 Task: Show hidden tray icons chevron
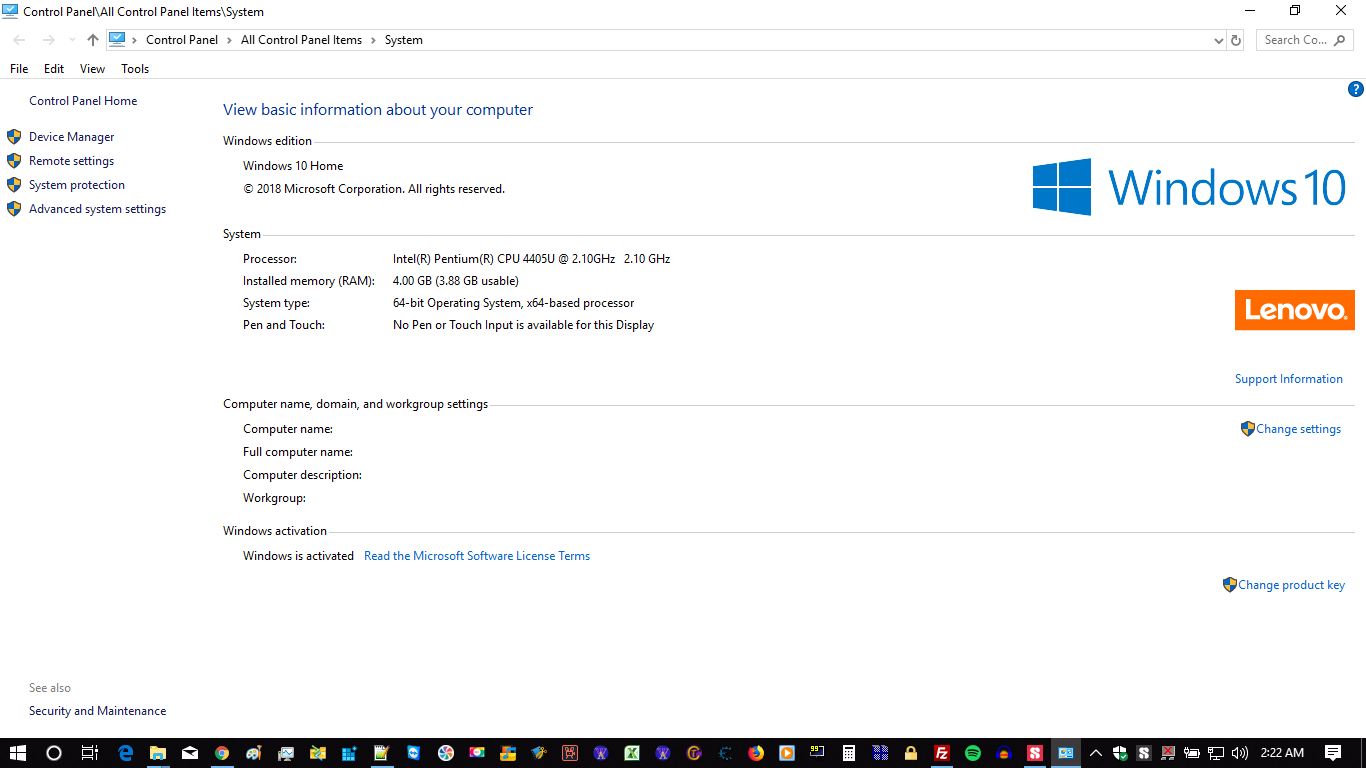pyautogui.click(x=1095, y=753)
